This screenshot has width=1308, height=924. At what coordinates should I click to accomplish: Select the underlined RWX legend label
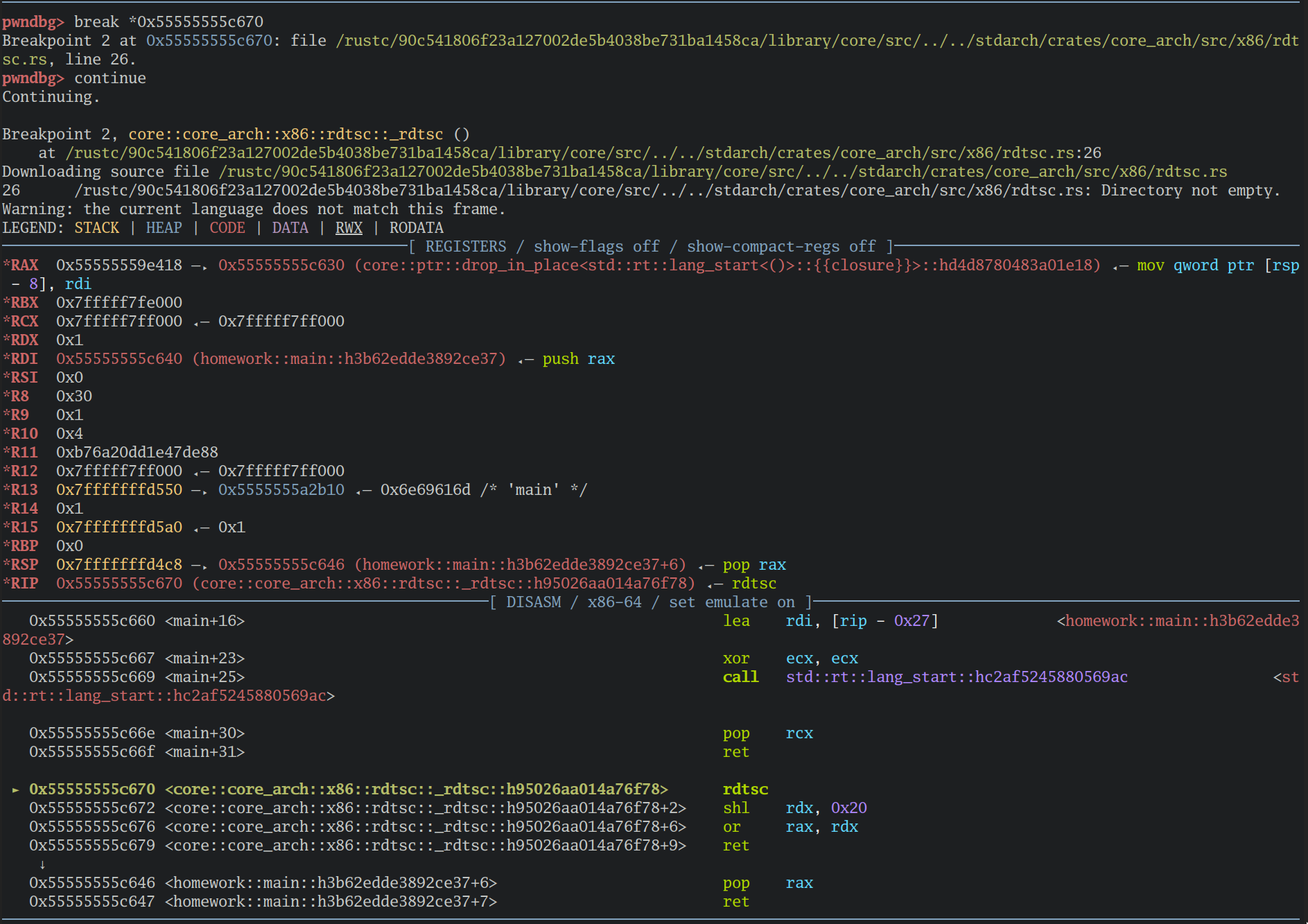349,227
